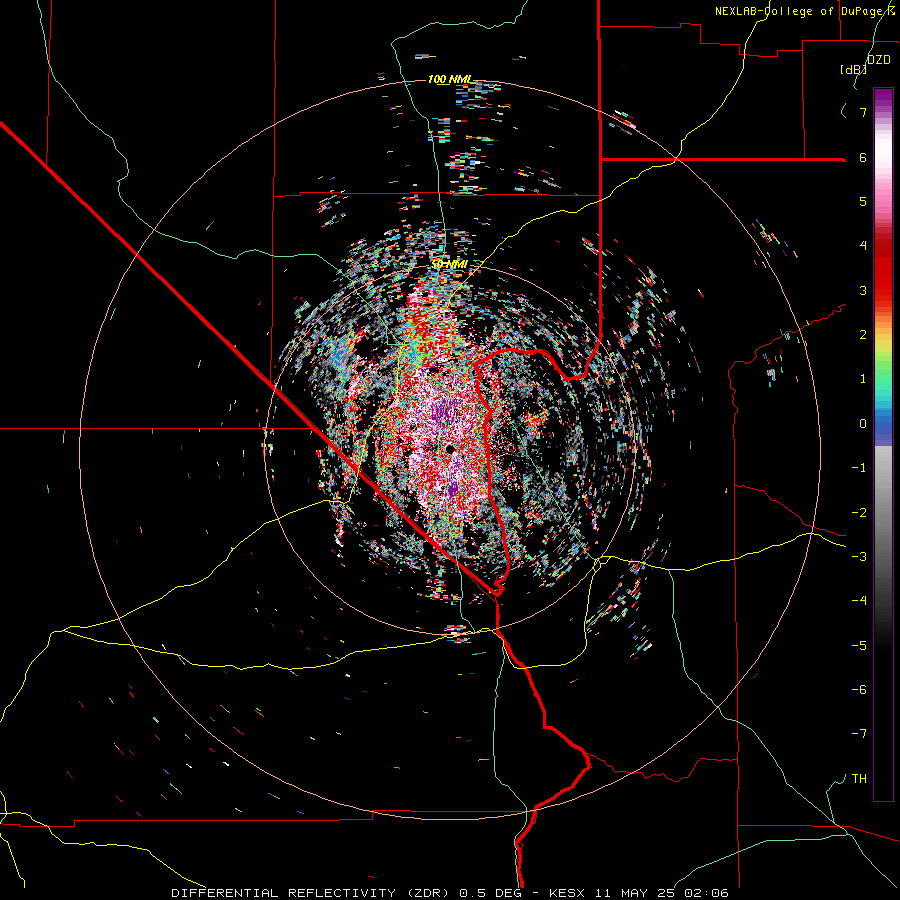Click the 5 value on the color scale

863,201
